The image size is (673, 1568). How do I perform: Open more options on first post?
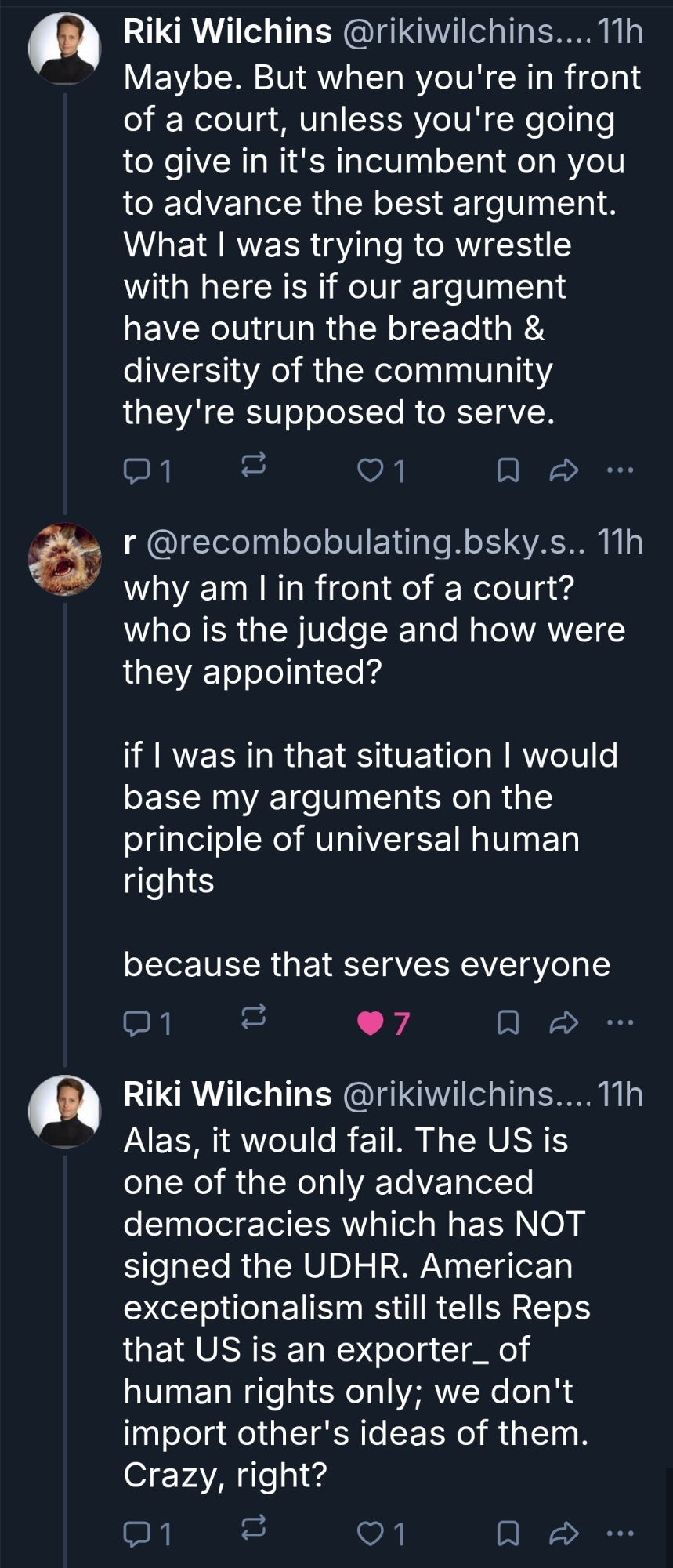620,470
